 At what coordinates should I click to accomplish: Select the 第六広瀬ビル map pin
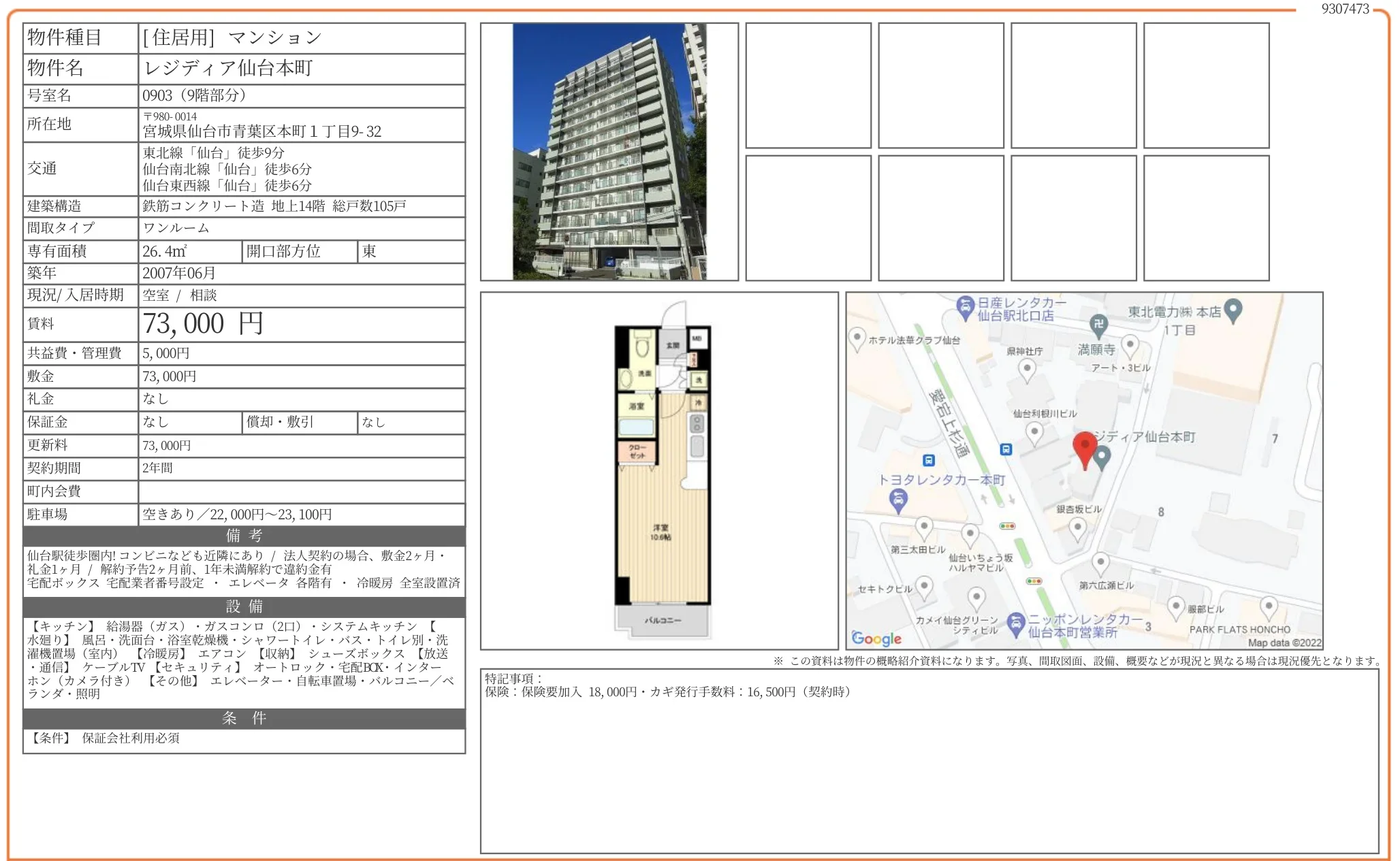(x=1100, y=561)
